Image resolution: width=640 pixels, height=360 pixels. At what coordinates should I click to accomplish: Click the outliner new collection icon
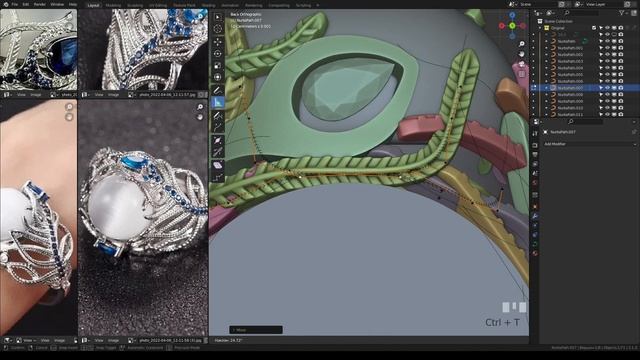coord(634,13)
